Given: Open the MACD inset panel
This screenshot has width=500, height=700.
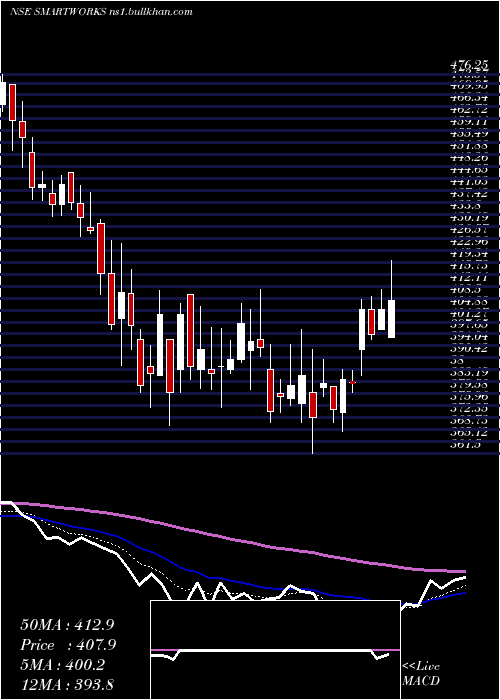Looking at the screenshot, I should (x=275, y=650).
